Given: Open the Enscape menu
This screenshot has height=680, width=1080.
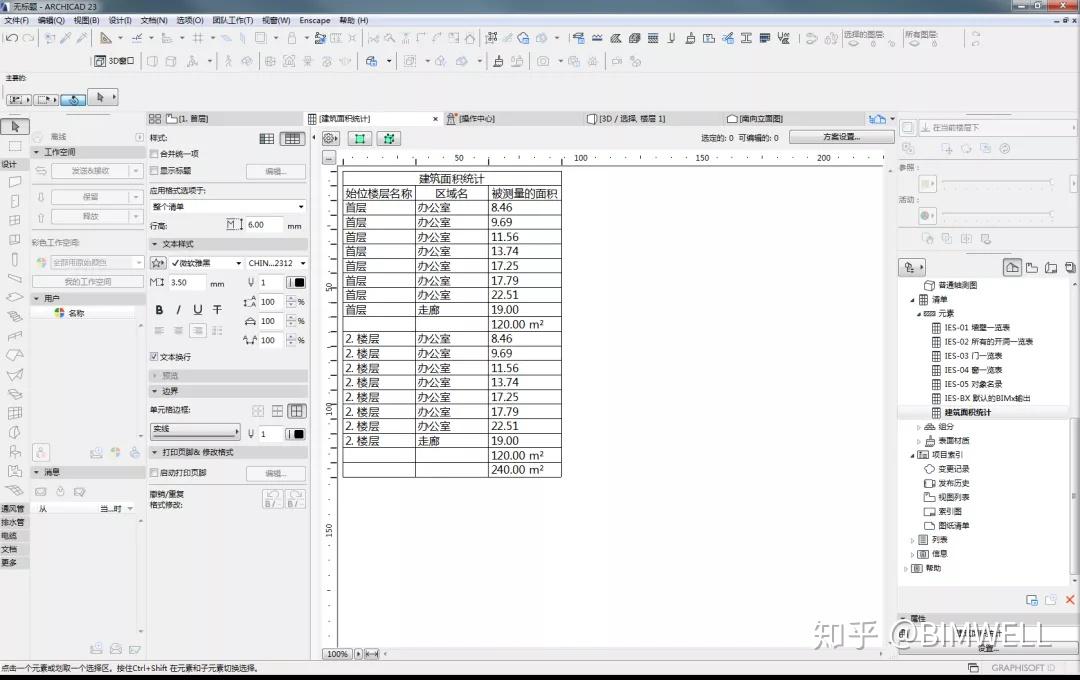Looking at the screenshot, I should pos(315,21).
